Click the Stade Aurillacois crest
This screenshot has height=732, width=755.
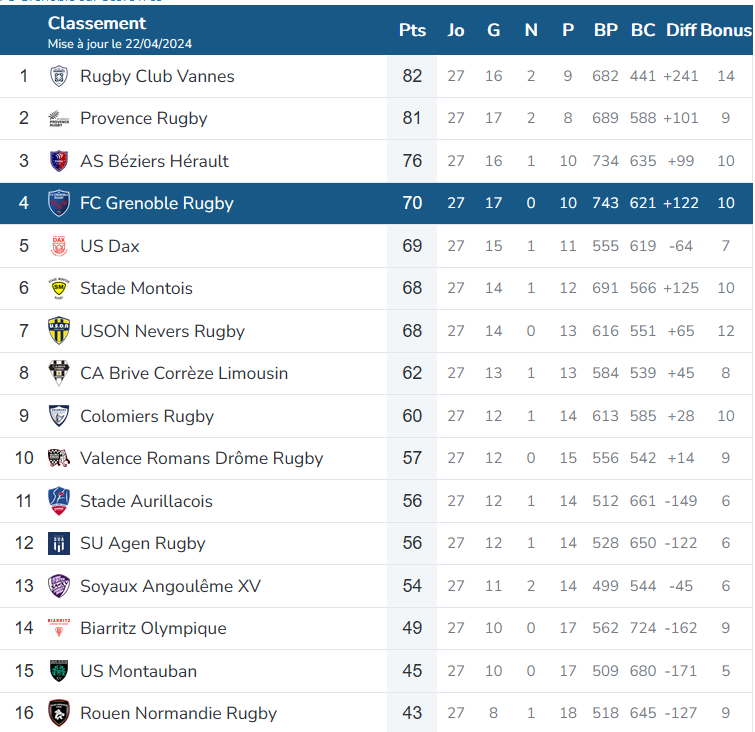[x=59, y=501]
